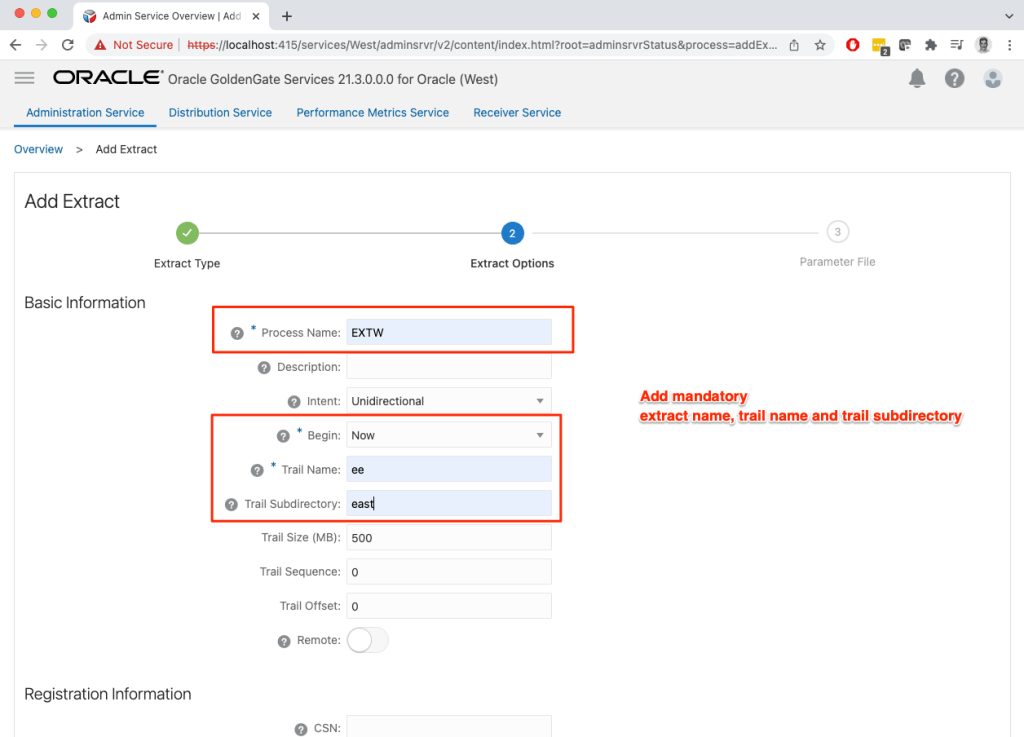The image size is (1024, 737).
Task: Expand browser tab list chevron
Action: (1007, 16)
